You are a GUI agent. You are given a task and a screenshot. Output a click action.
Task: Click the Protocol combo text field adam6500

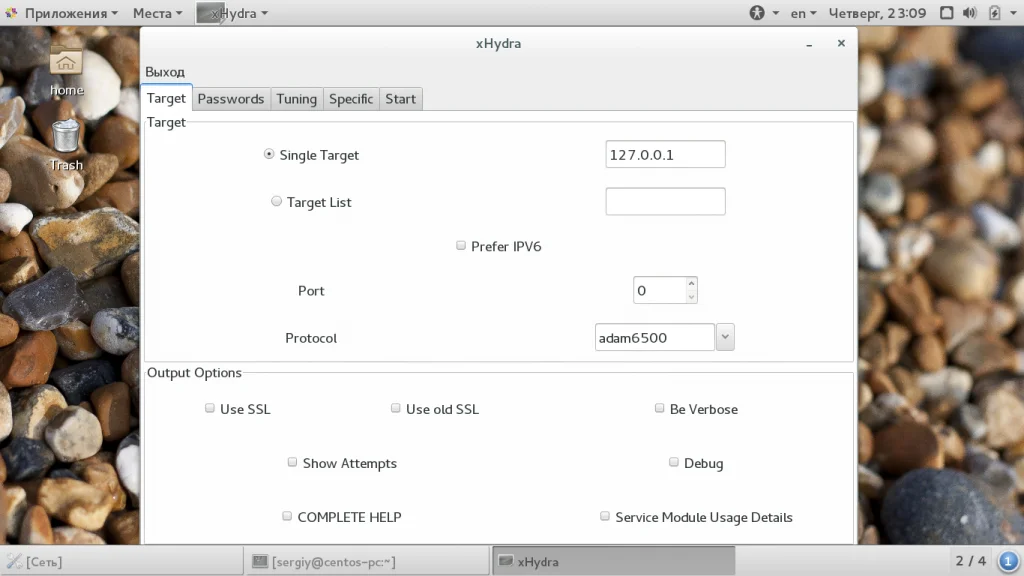[x=654, y=337]
